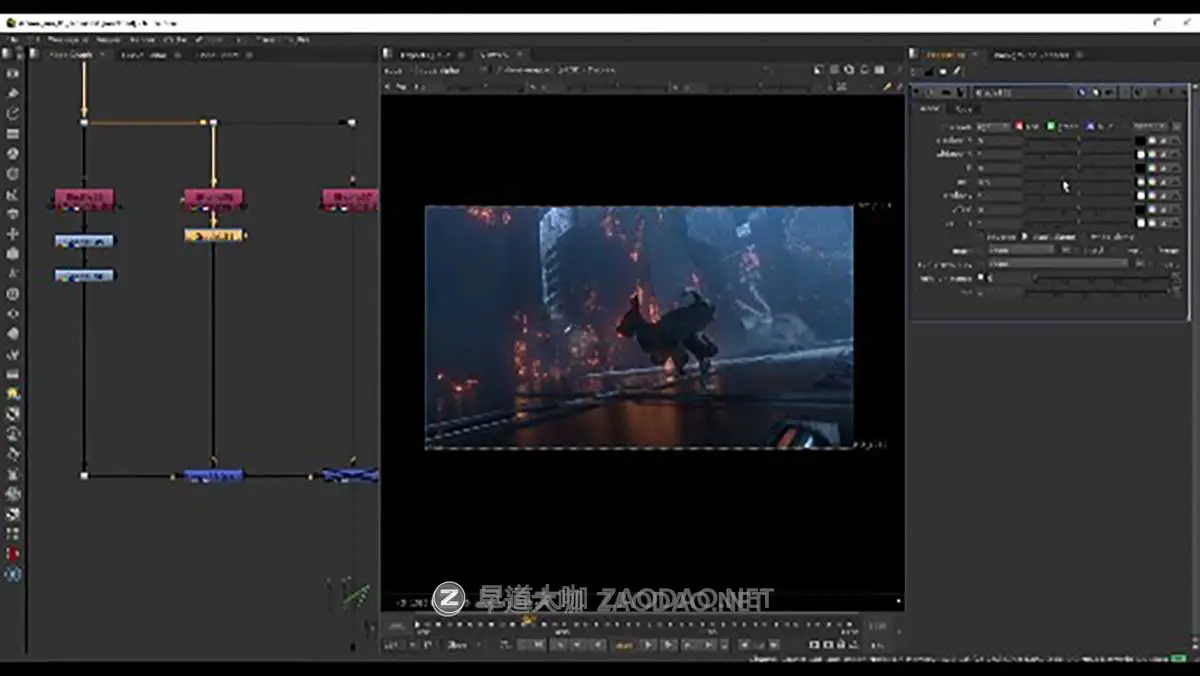Click the lift color swatch
The height and width of the screenshot is (676, 1200).
[1140, 169]
